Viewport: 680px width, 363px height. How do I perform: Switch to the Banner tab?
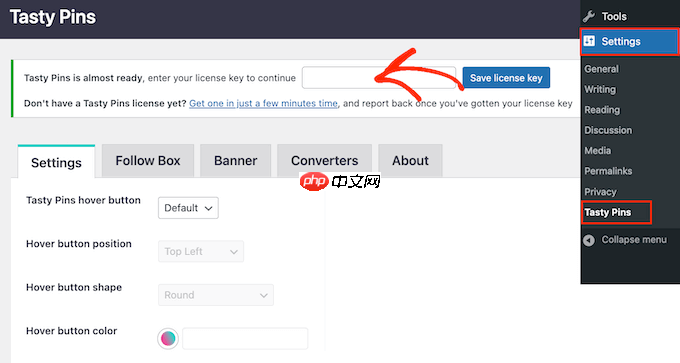[235, 160]
